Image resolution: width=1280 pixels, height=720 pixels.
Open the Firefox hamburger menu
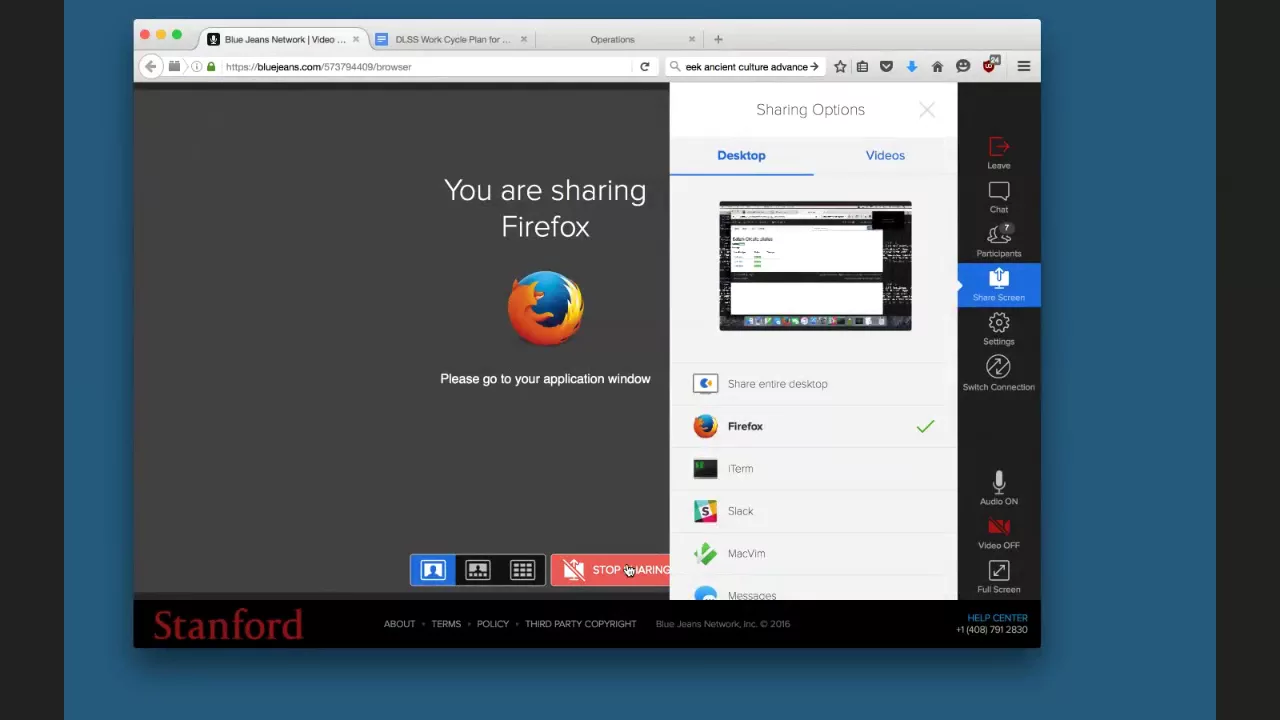1023,67
